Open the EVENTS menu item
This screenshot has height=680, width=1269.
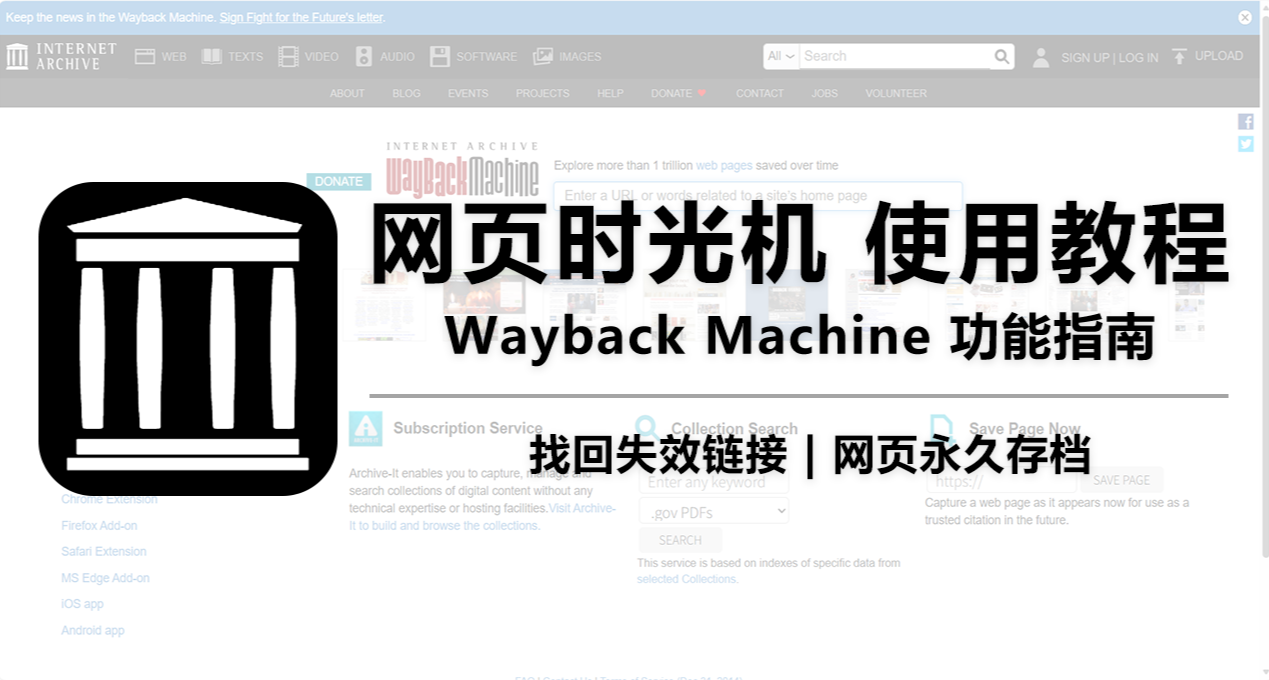tap(468, 93)
